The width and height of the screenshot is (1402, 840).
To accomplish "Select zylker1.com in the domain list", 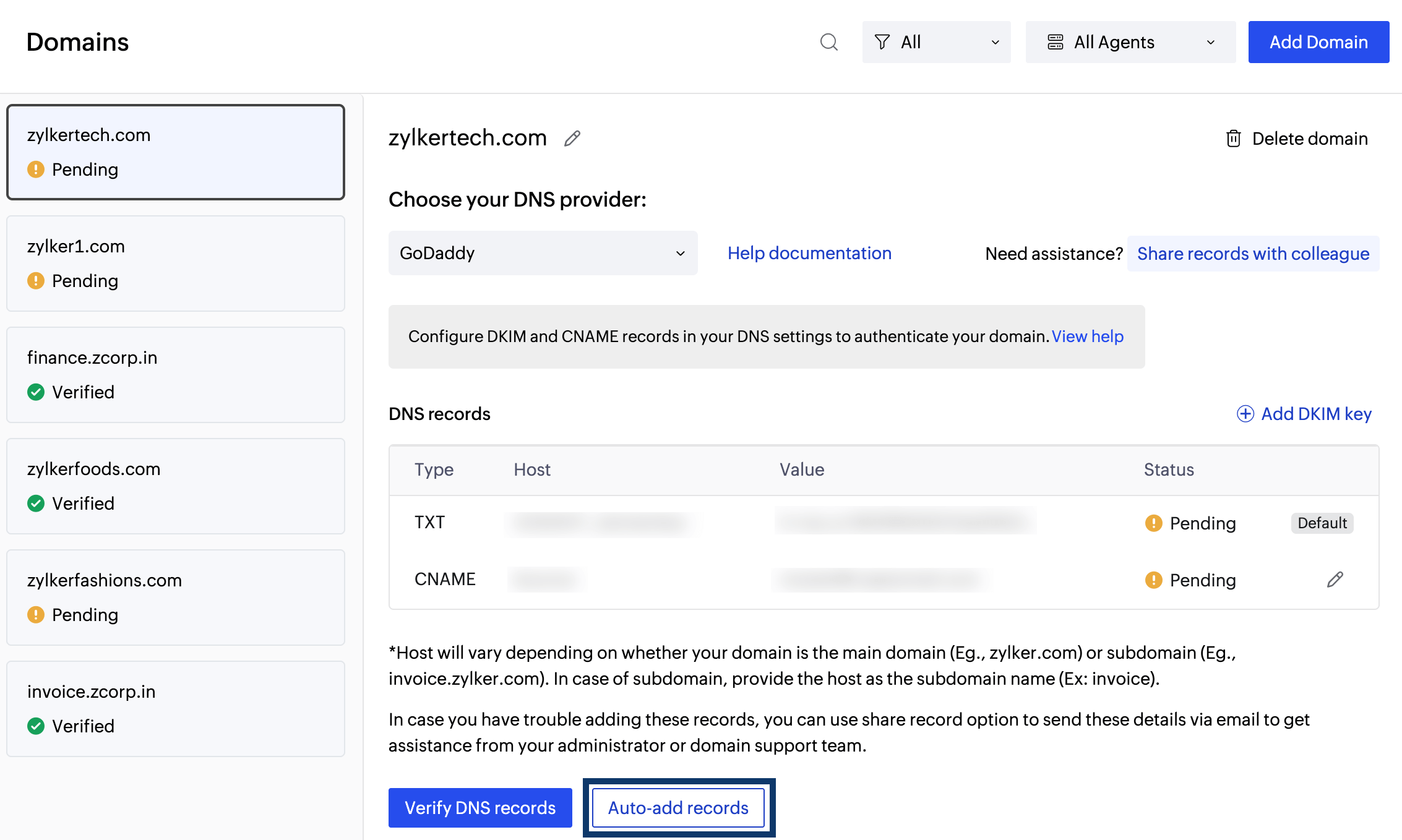I will (x=176, y=264).
